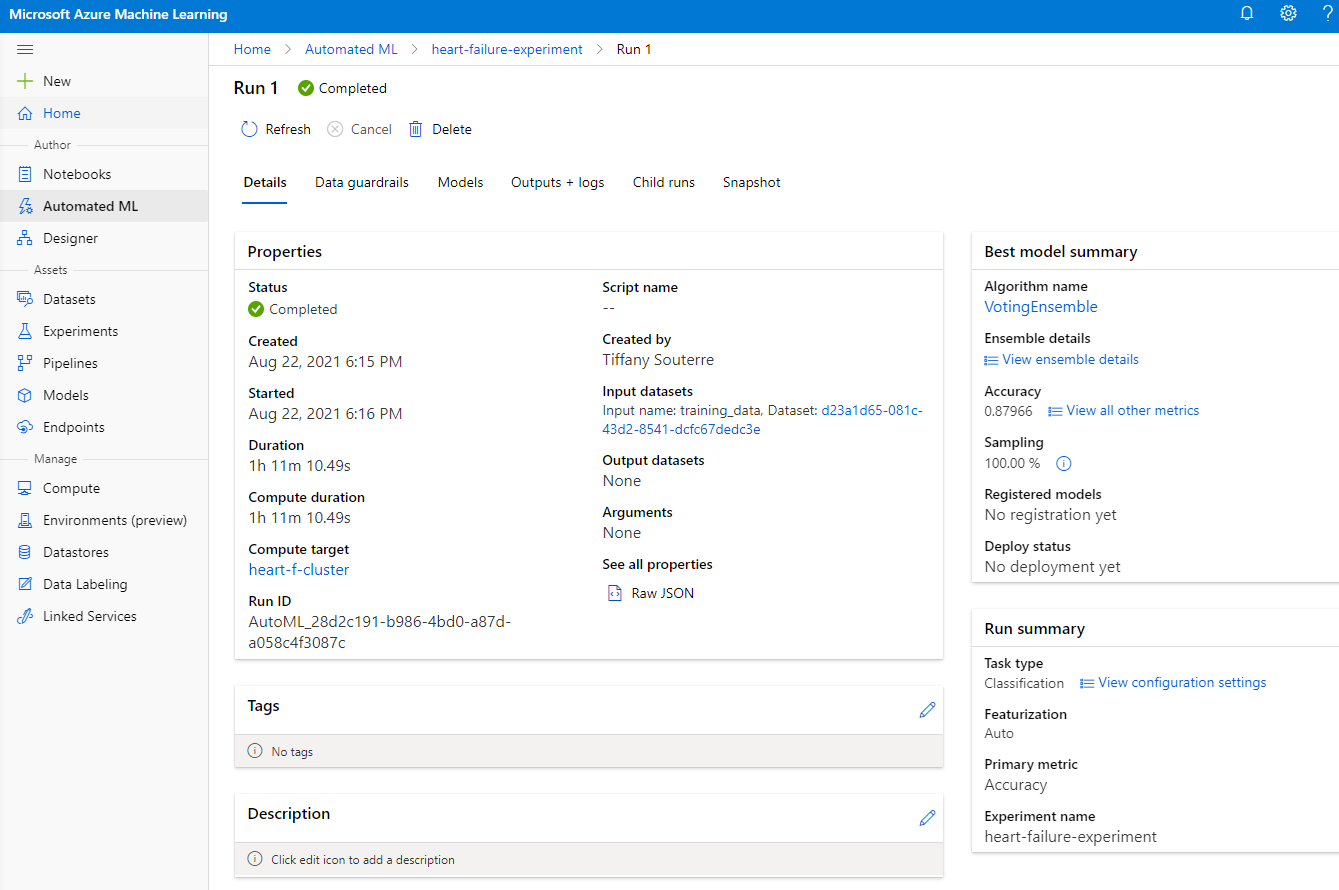Select the Outputs + logs tab
The height and width of the screenshot is (890, 1339).
point(557,182)
